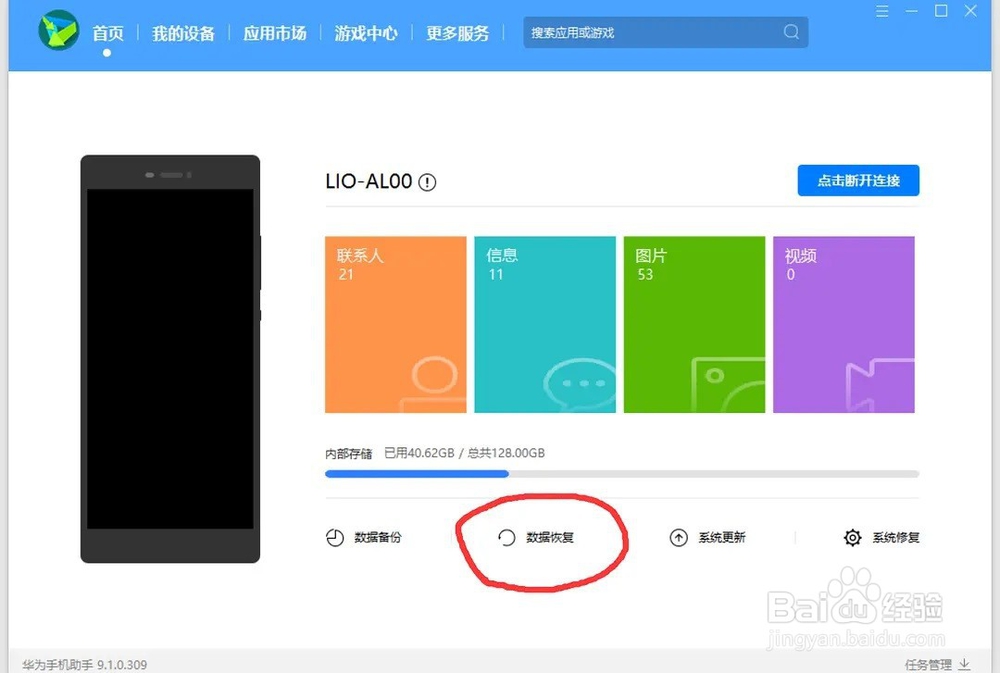Click the 点击断开连接 disconnect button
This screenshot has height=673, width=1000.
(858, 181)
